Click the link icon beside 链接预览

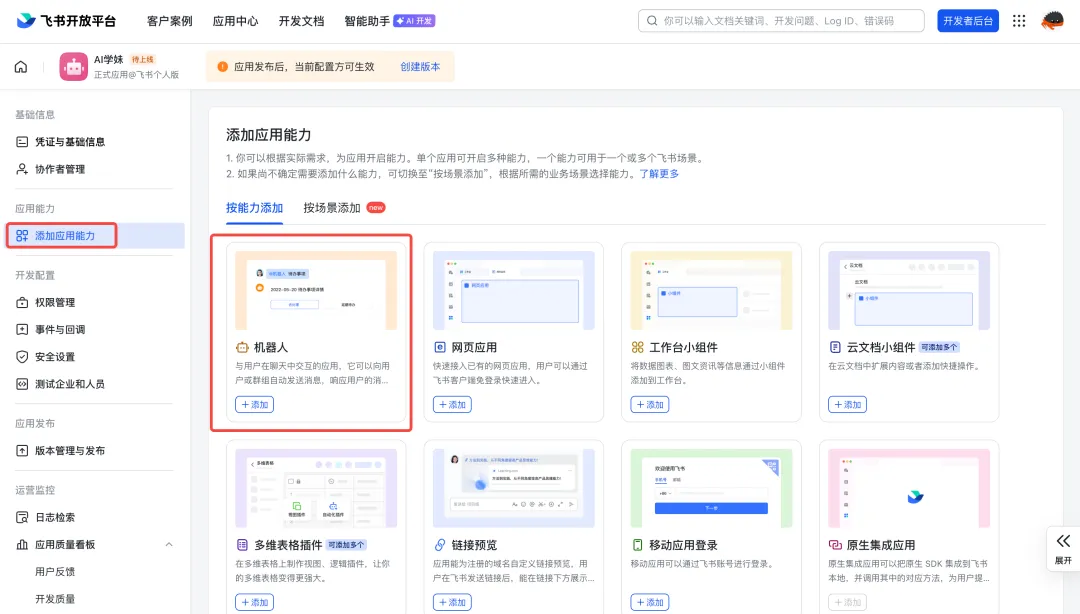point(439,545)
